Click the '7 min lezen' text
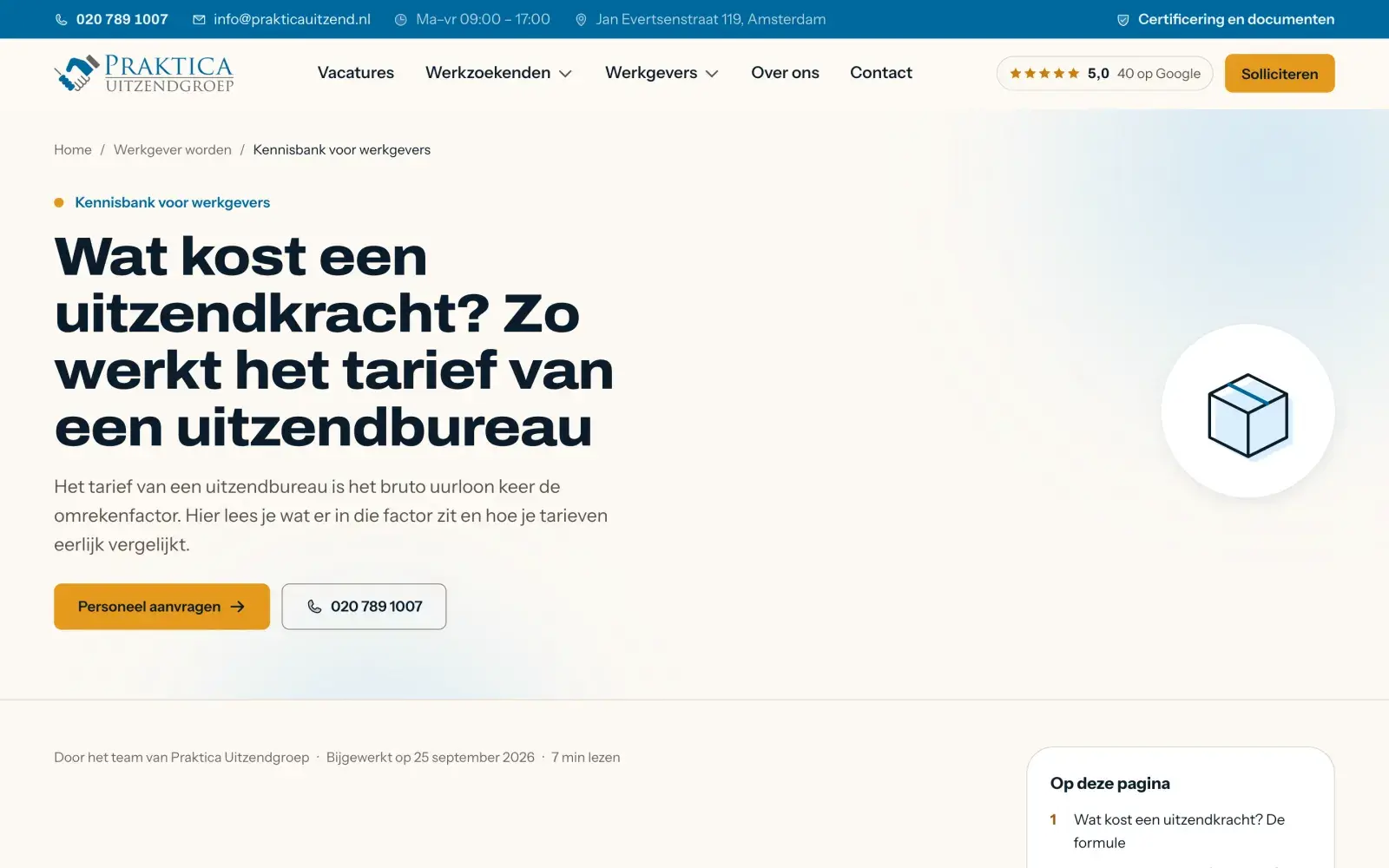1389x868 pixels. pyautogui.click(x=586, y=757)
